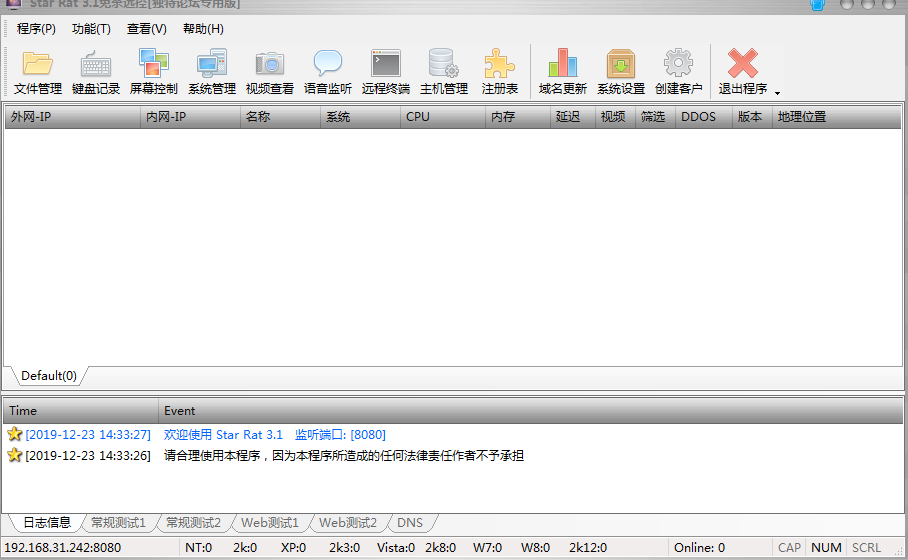The width and height of the screenshot is (908, 560).
Task: Sort by the 外网-IP column header
Action: point(72,116)
